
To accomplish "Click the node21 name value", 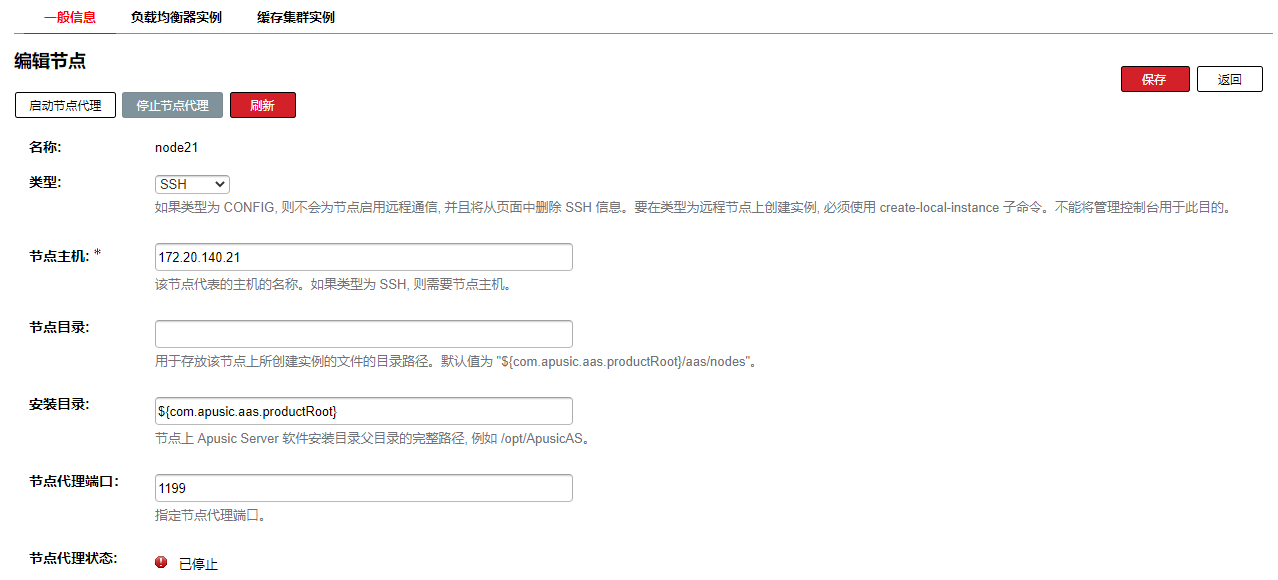I will pyautogui.click(x=177, y=147).
